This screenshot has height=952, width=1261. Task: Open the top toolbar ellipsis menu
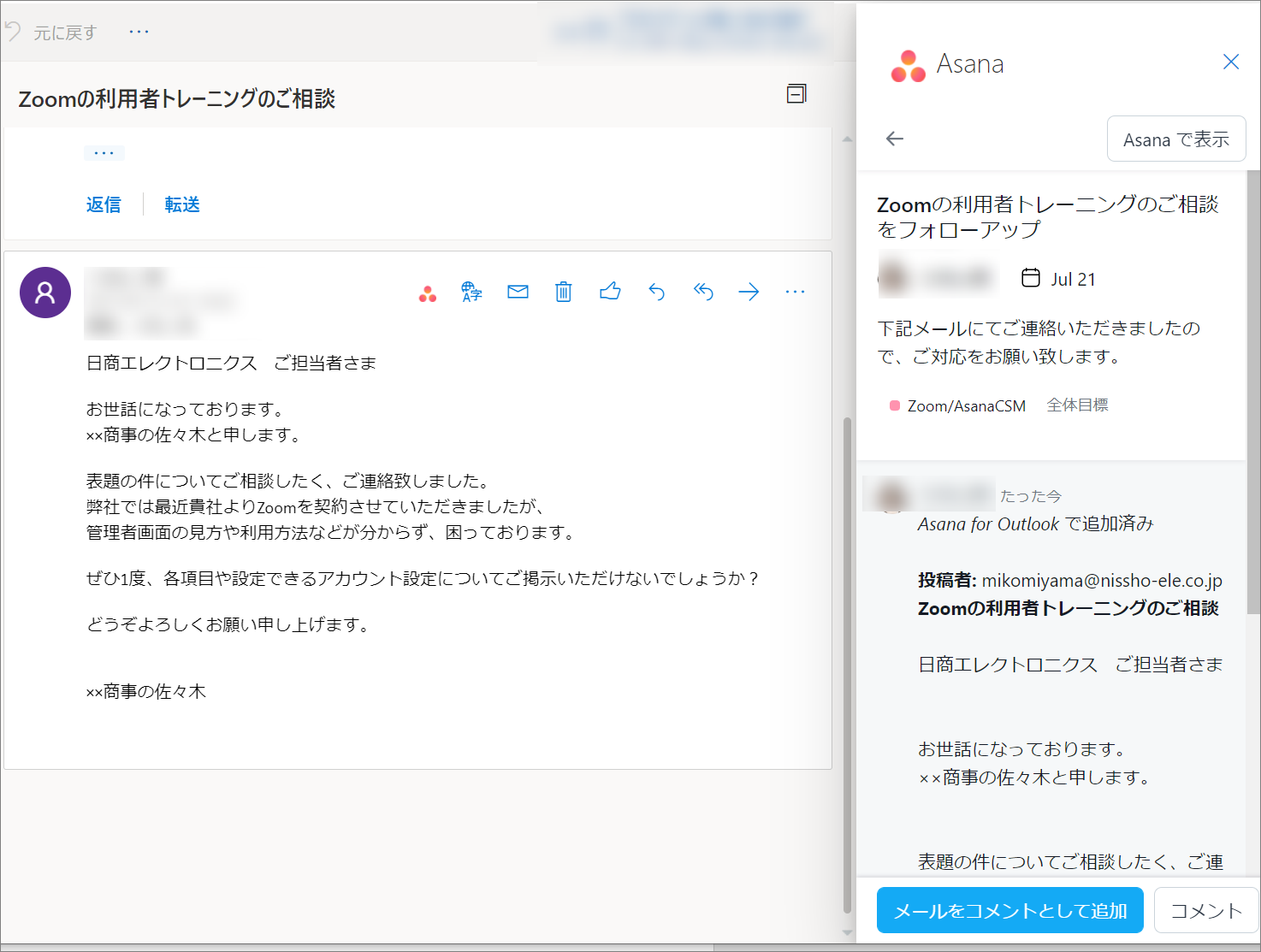[x=139, y=32]
